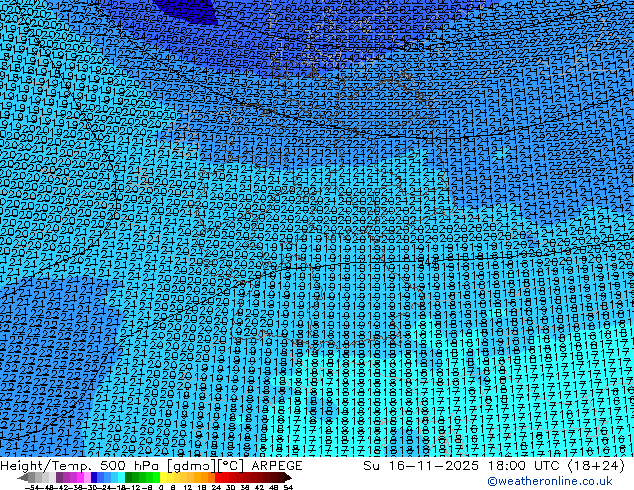Viewport: 634px width, 490px height.
Task: Open the weatheronline.co.uk copyright link
Action: pos(549,481)
